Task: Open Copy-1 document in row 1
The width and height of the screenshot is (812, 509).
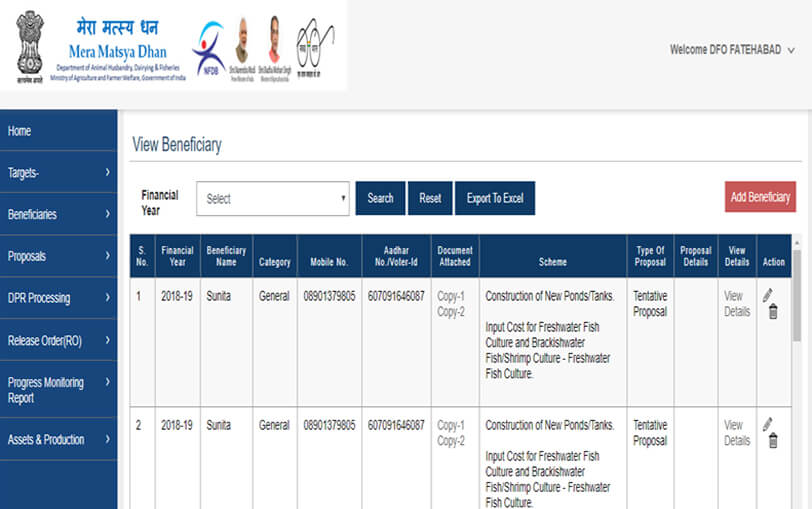Action: pyautogui.click(x=451, y=296)
